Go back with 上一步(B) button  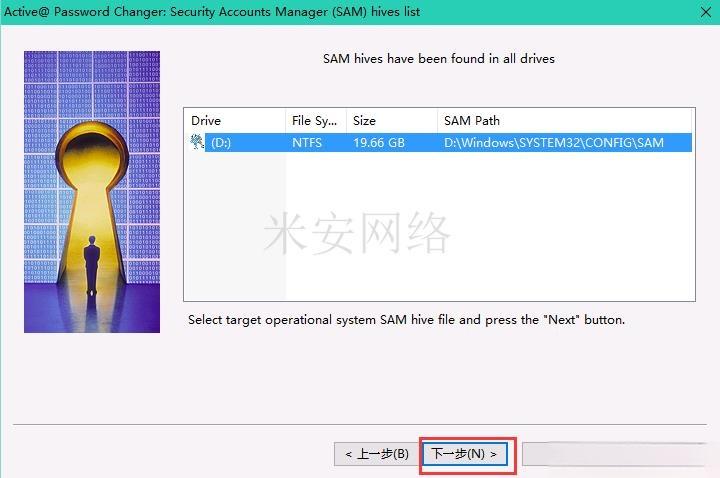[x=377, y=454]
